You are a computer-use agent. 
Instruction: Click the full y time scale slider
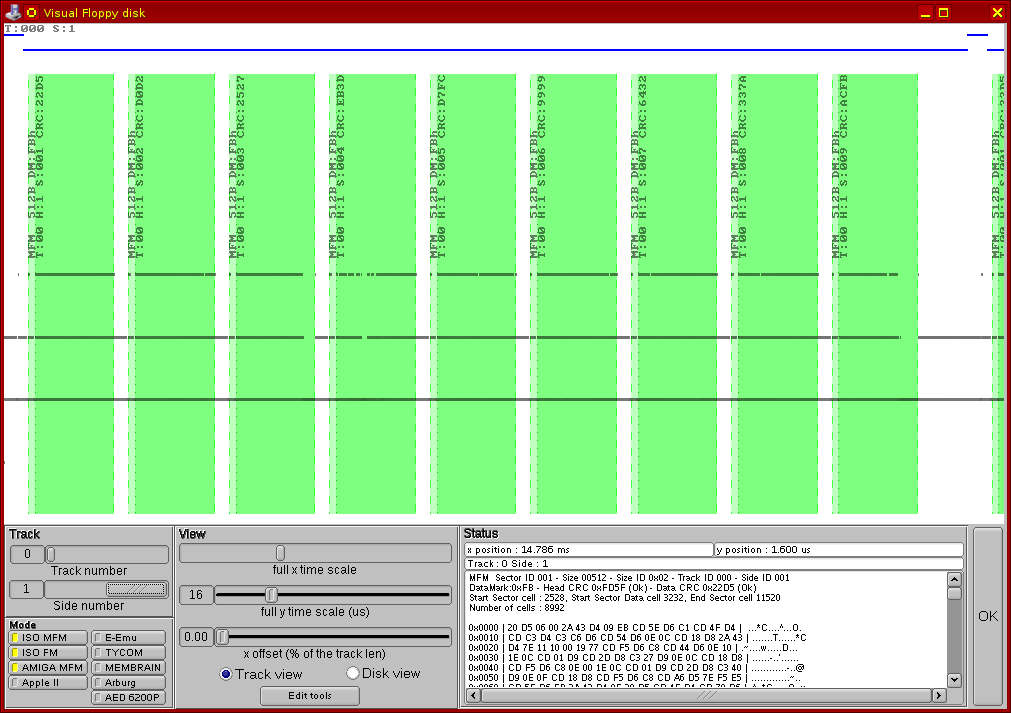click(271, 595)
